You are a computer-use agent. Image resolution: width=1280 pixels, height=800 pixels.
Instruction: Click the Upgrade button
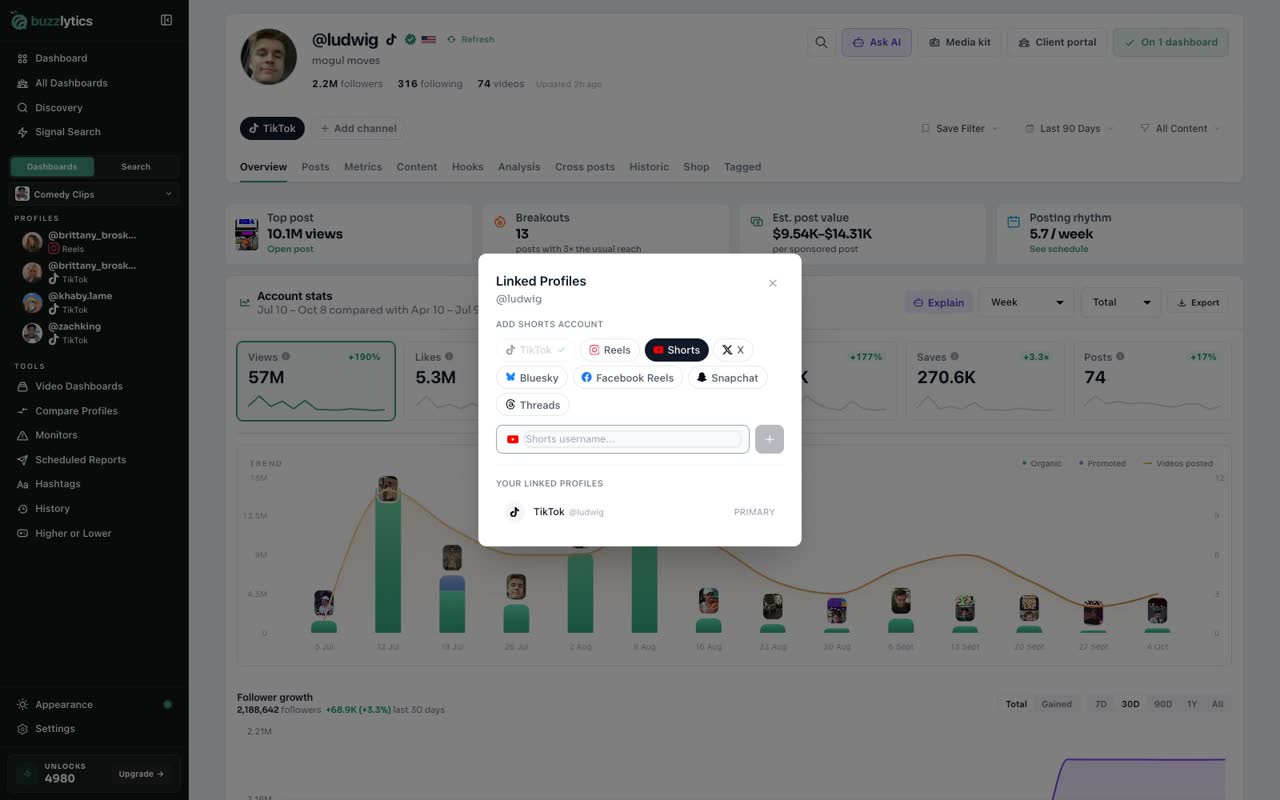tap(141, 774)
